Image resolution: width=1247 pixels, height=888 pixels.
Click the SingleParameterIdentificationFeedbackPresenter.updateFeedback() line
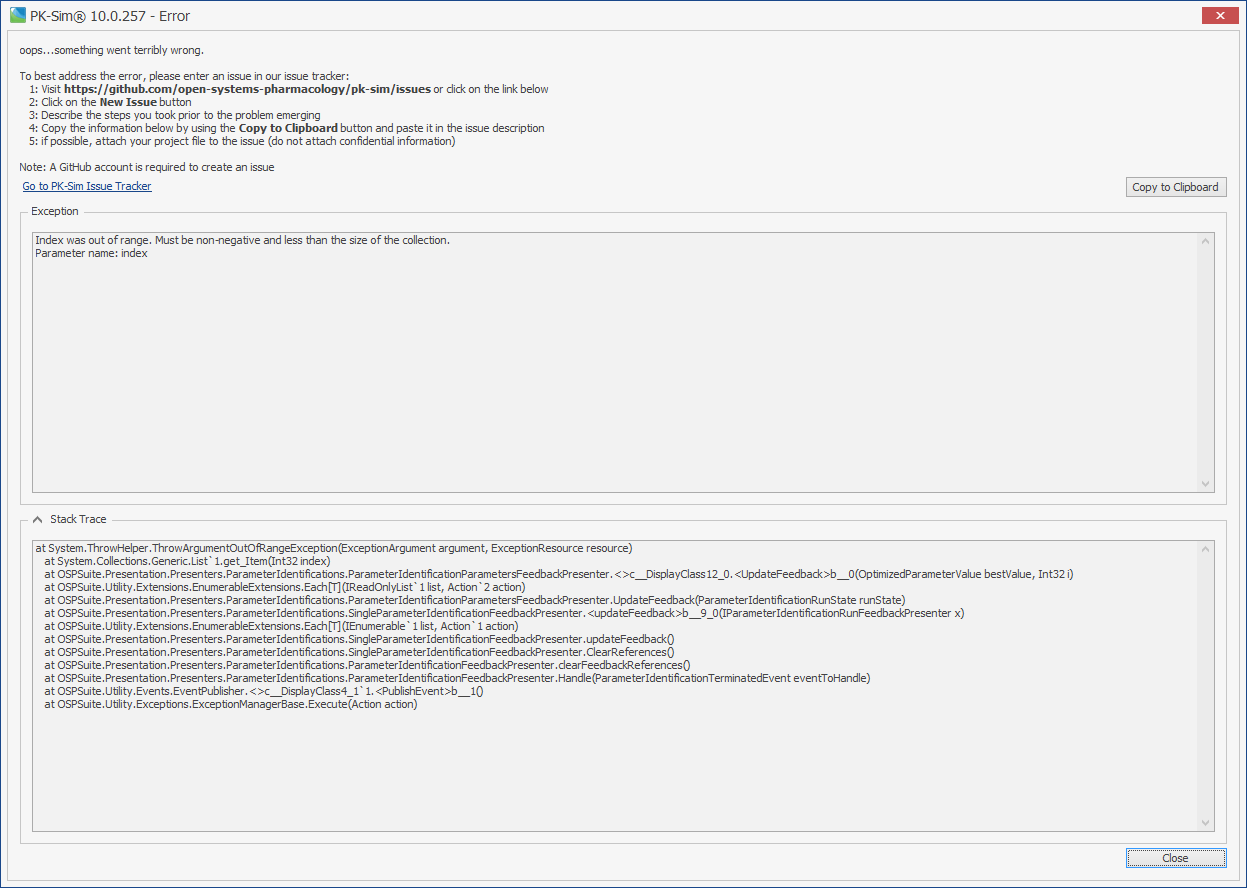(360, 639)
